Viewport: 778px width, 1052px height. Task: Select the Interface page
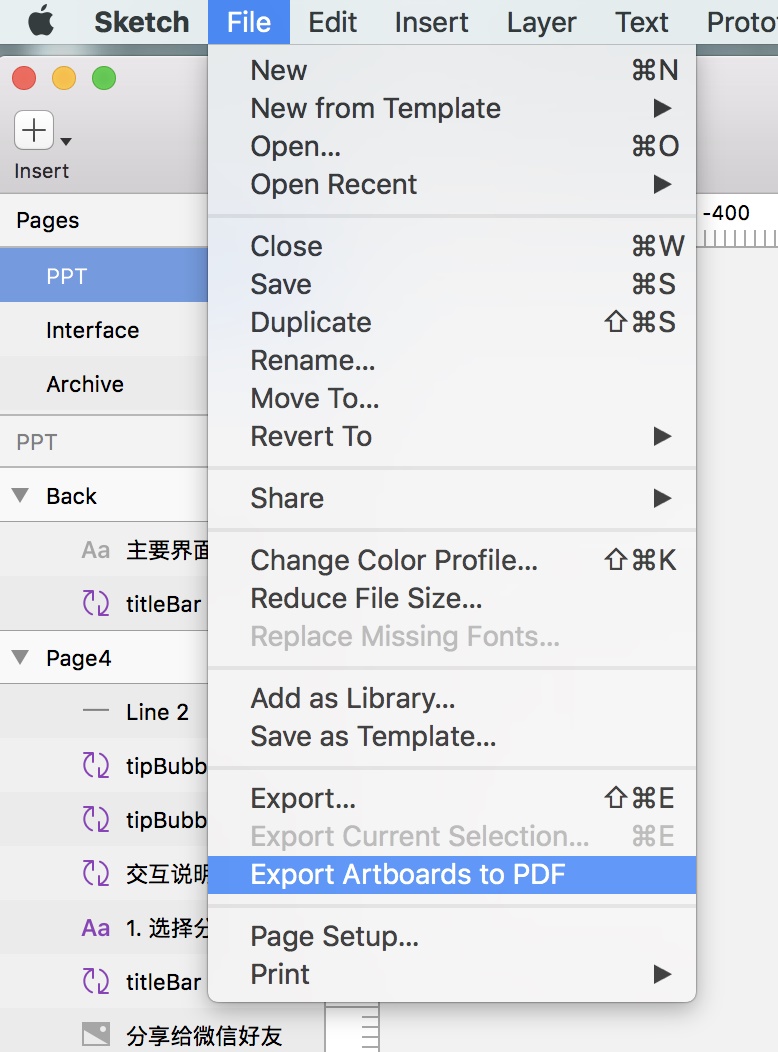tap(93, 330)
